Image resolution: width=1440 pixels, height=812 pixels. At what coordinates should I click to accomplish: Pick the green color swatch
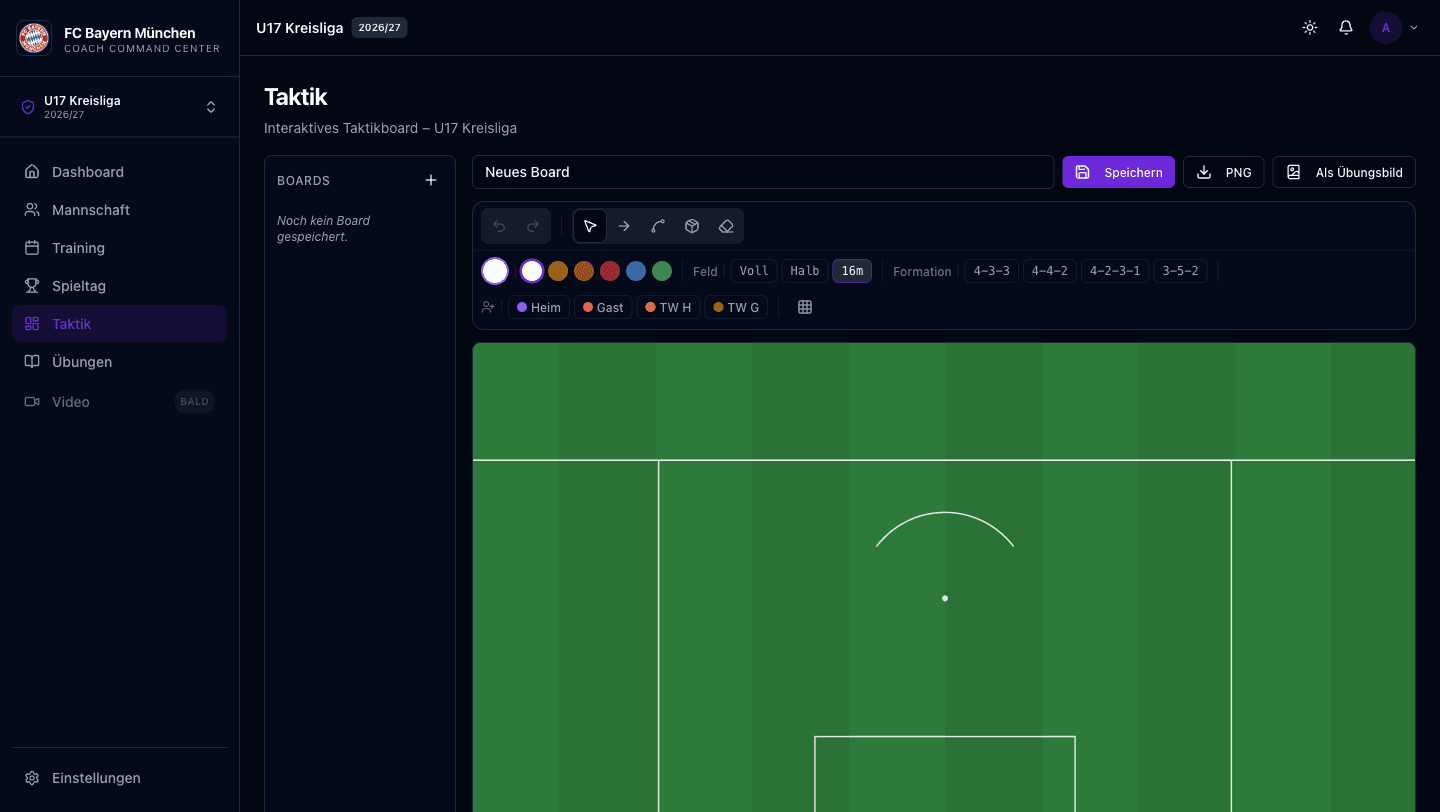662,271
